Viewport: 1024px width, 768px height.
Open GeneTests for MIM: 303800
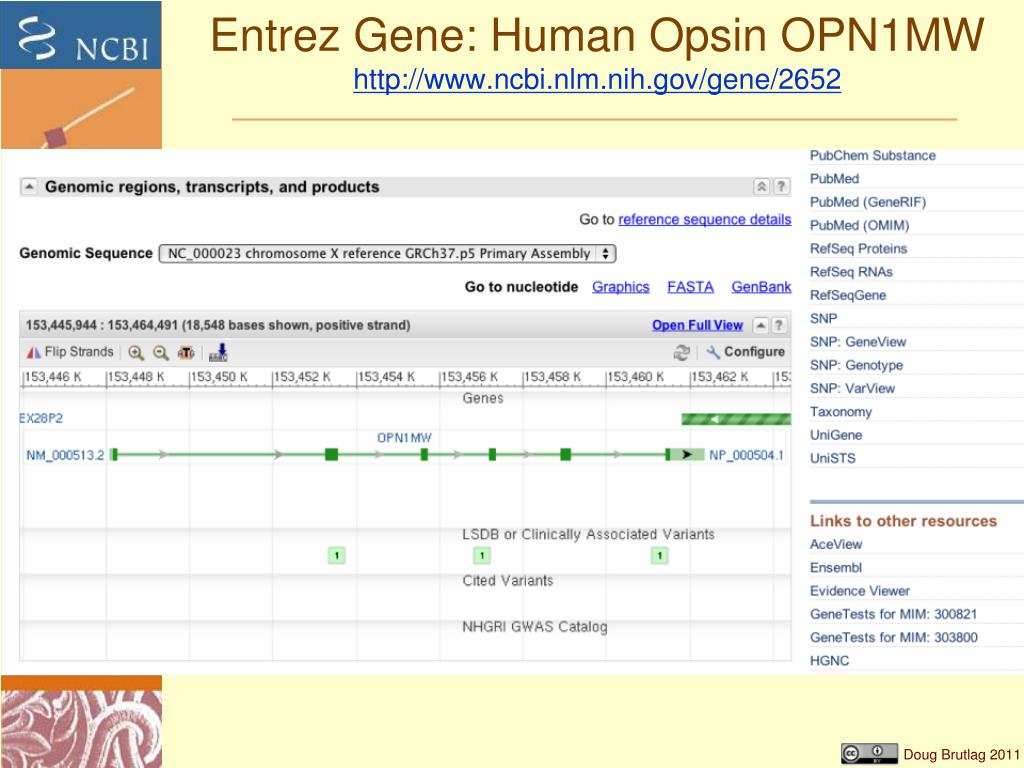893,637
